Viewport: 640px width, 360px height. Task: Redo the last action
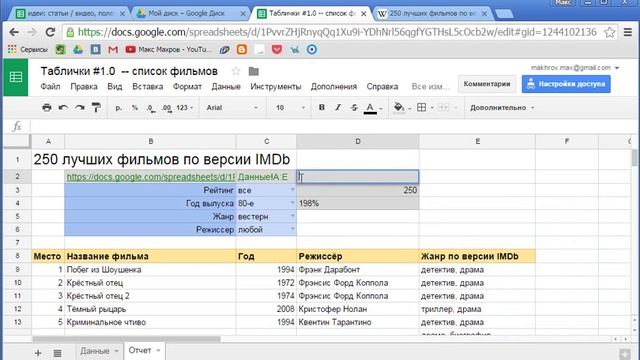point(79,107)
